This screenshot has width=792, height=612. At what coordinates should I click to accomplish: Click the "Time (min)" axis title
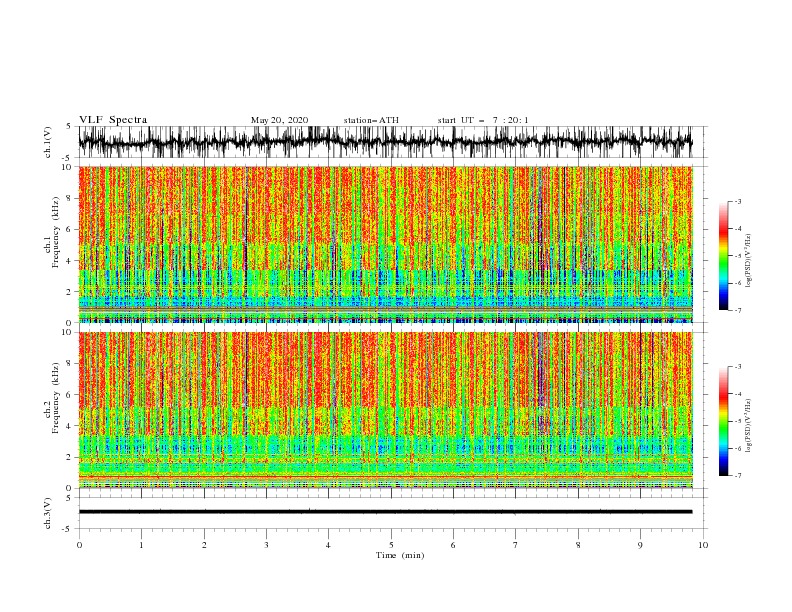[400, 555]
